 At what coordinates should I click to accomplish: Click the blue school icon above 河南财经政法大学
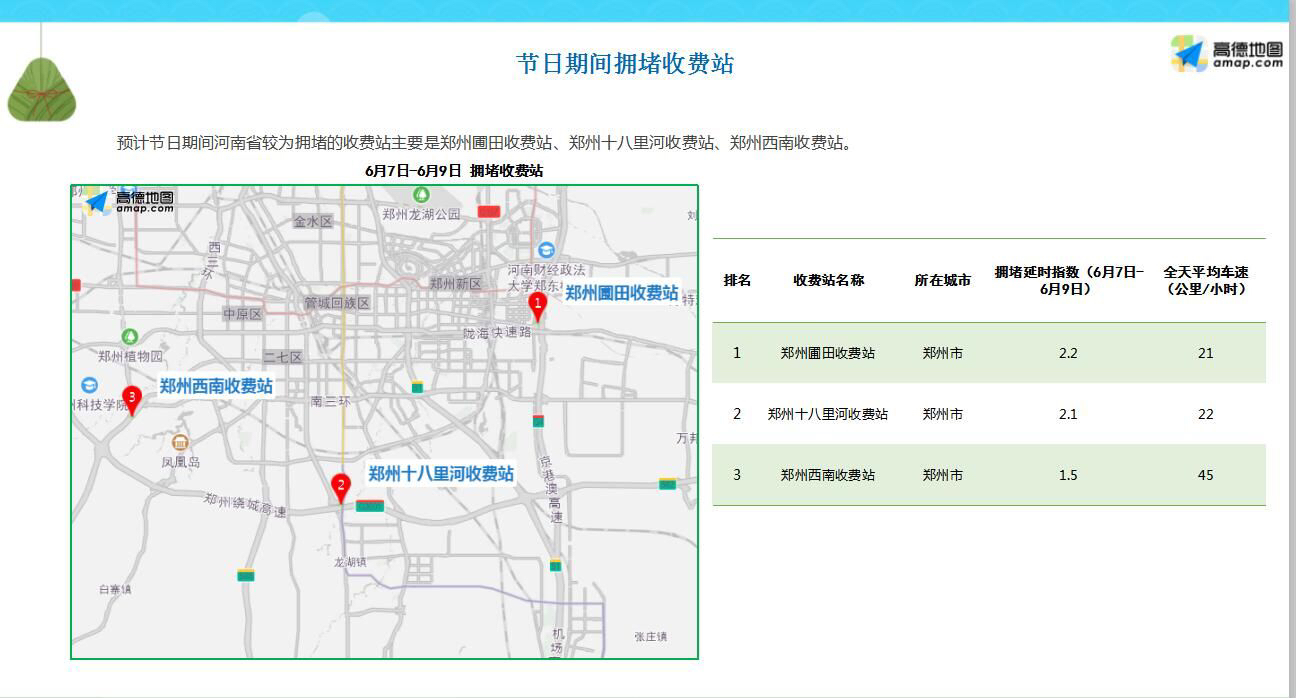click(x=545, y=250)
